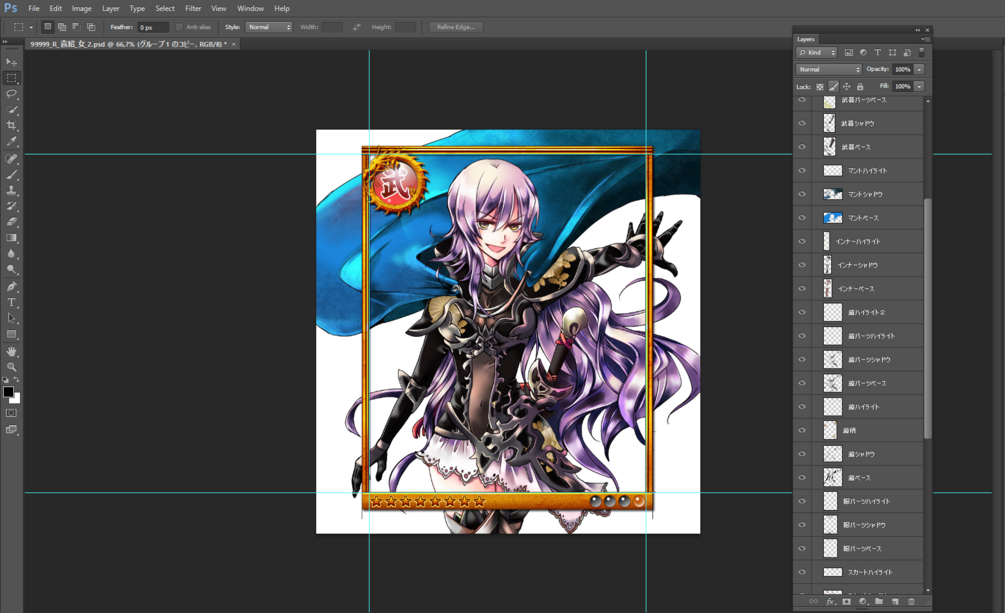Click Create adjustment layer icon
This screenshot has width=1005, height=613.
(x=863, y=601)
